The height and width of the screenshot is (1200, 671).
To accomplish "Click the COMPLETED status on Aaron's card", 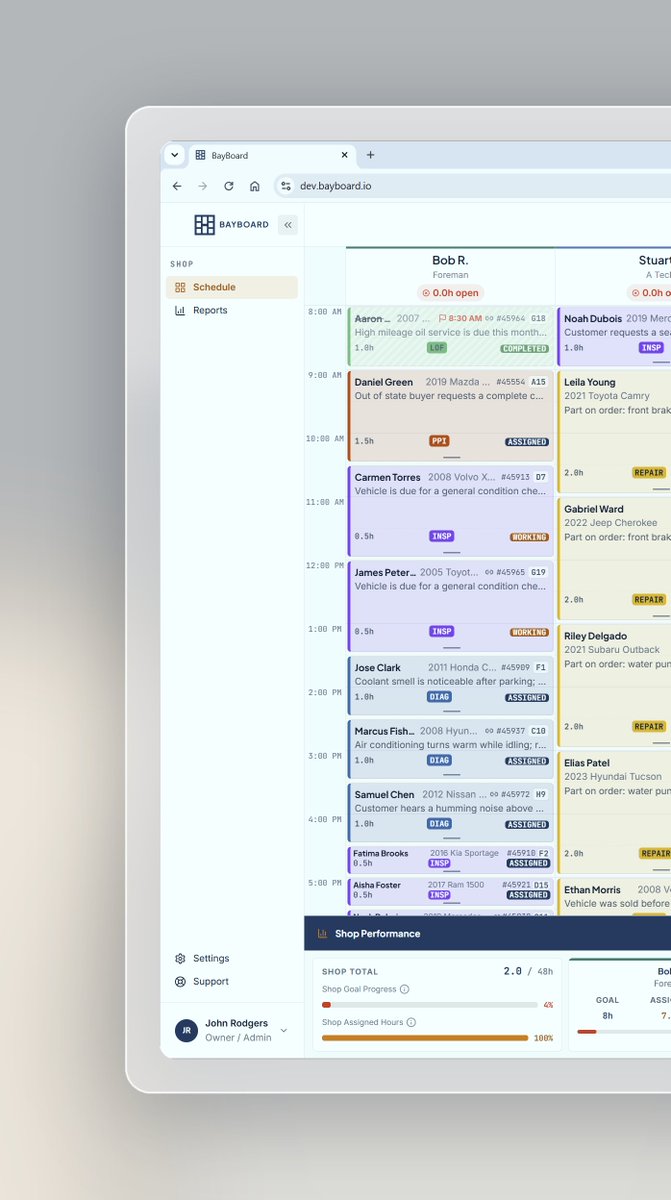I will pyautogui.click(x=525, y=348).
